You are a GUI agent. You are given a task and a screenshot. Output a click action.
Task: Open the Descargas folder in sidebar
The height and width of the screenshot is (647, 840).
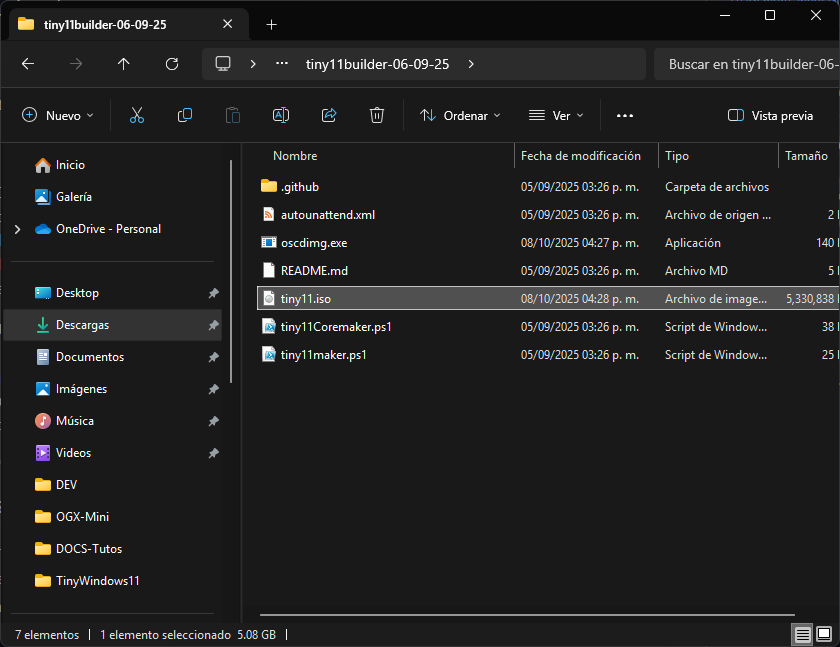(82, 325)
